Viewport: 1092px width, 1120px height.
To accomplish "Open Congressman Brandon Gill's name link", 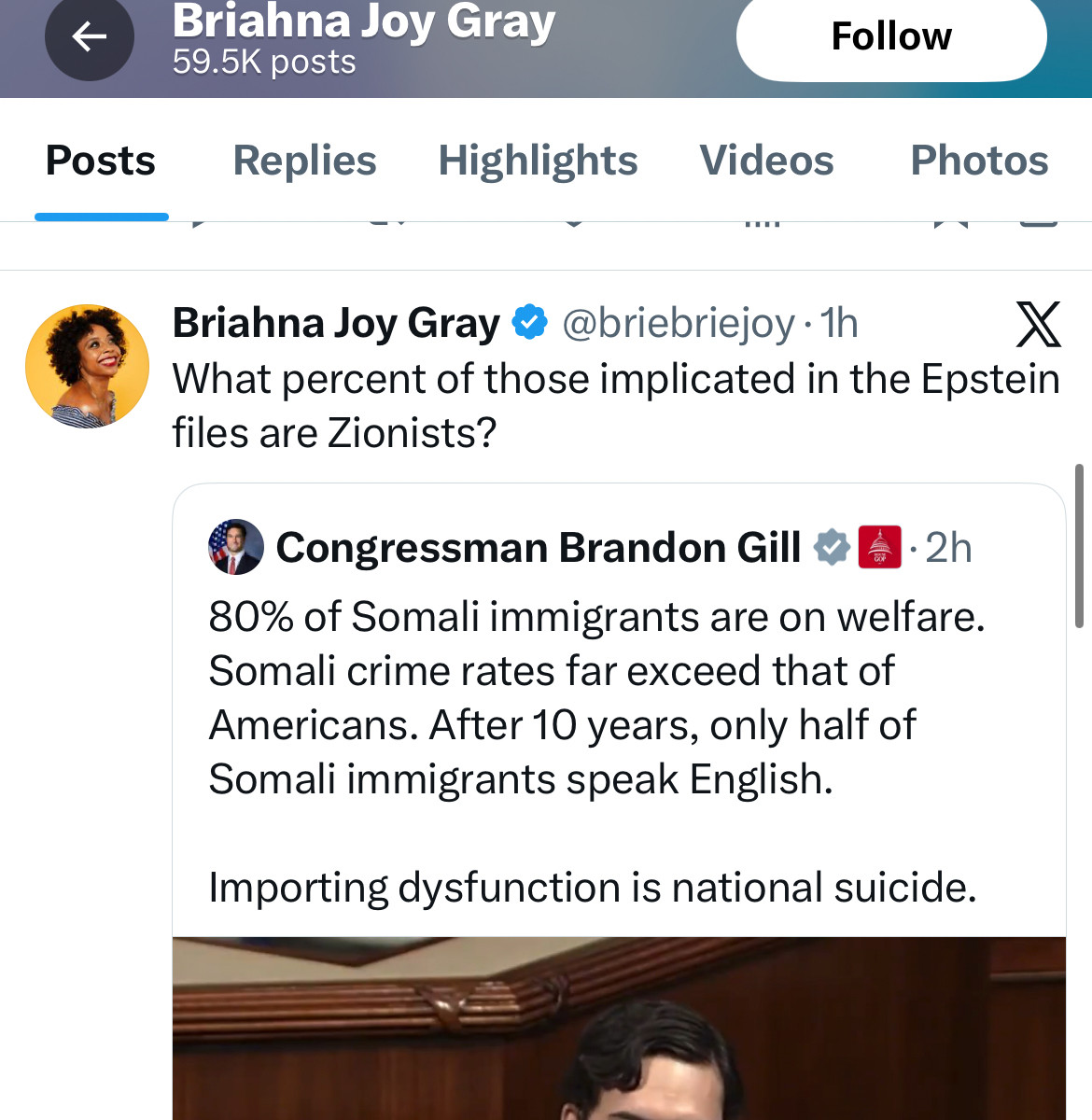I will [538, 547].
